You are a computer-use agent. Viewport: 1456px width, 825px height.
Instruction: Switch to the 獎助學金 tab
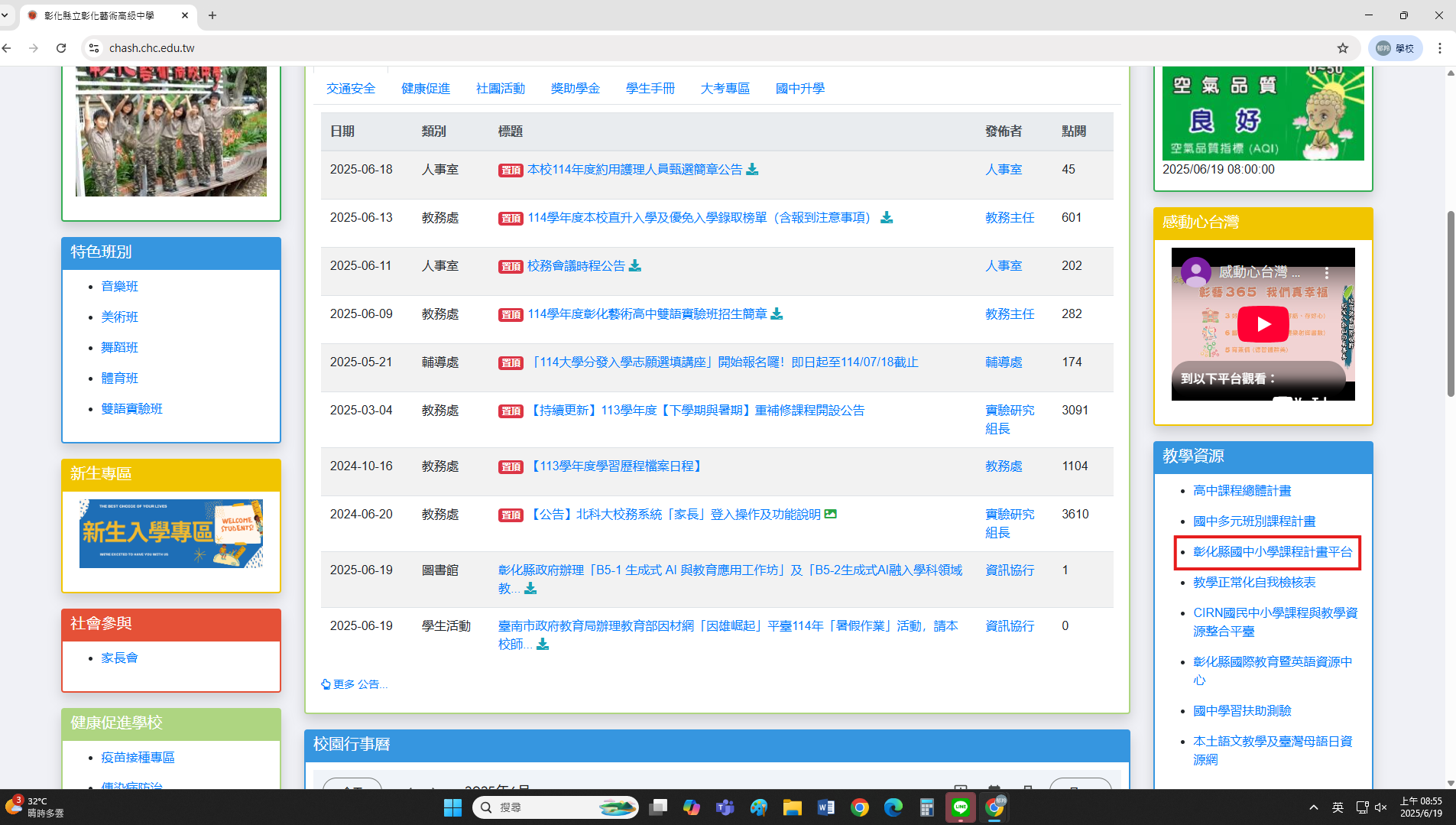point(575,89)
